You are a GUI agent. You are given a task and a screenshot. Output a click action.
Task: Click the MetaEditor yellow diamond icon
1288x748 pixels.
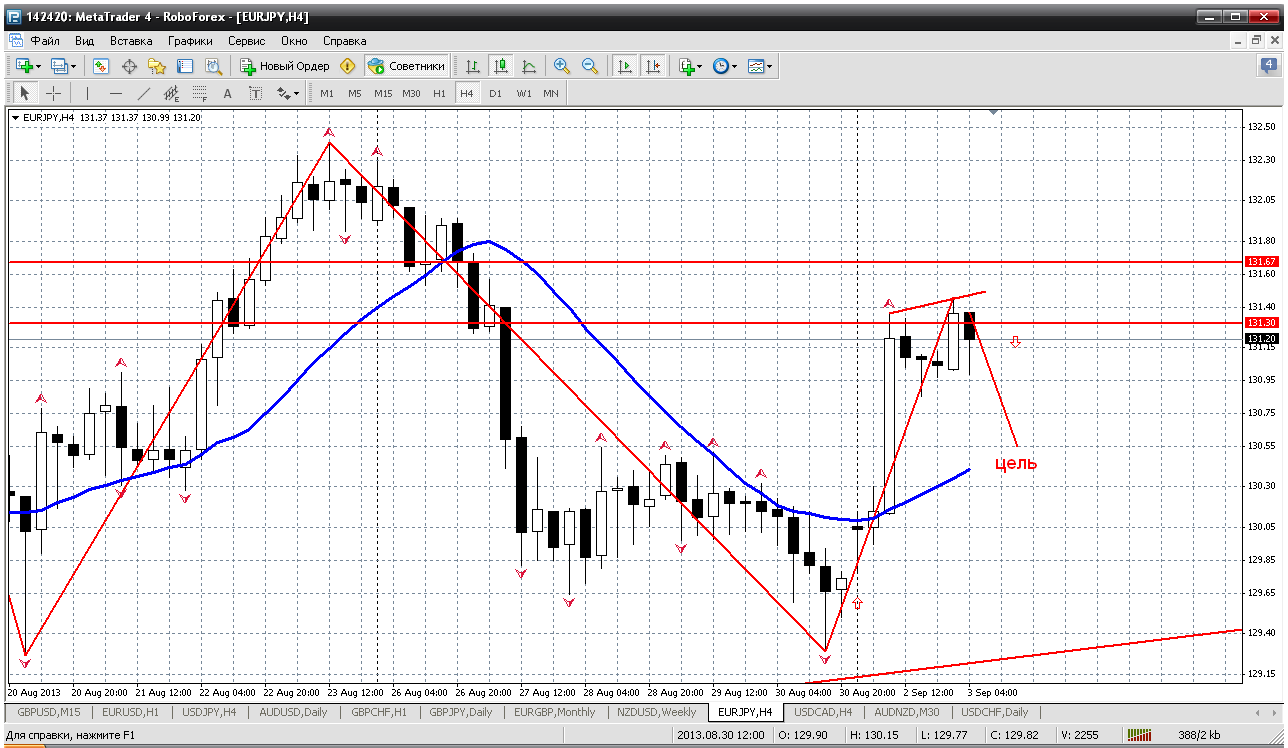(348, 66)
